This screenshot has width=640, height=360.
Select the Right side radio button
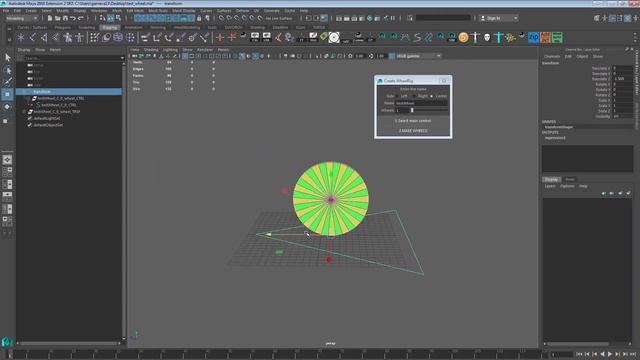[x=415, y=96]
